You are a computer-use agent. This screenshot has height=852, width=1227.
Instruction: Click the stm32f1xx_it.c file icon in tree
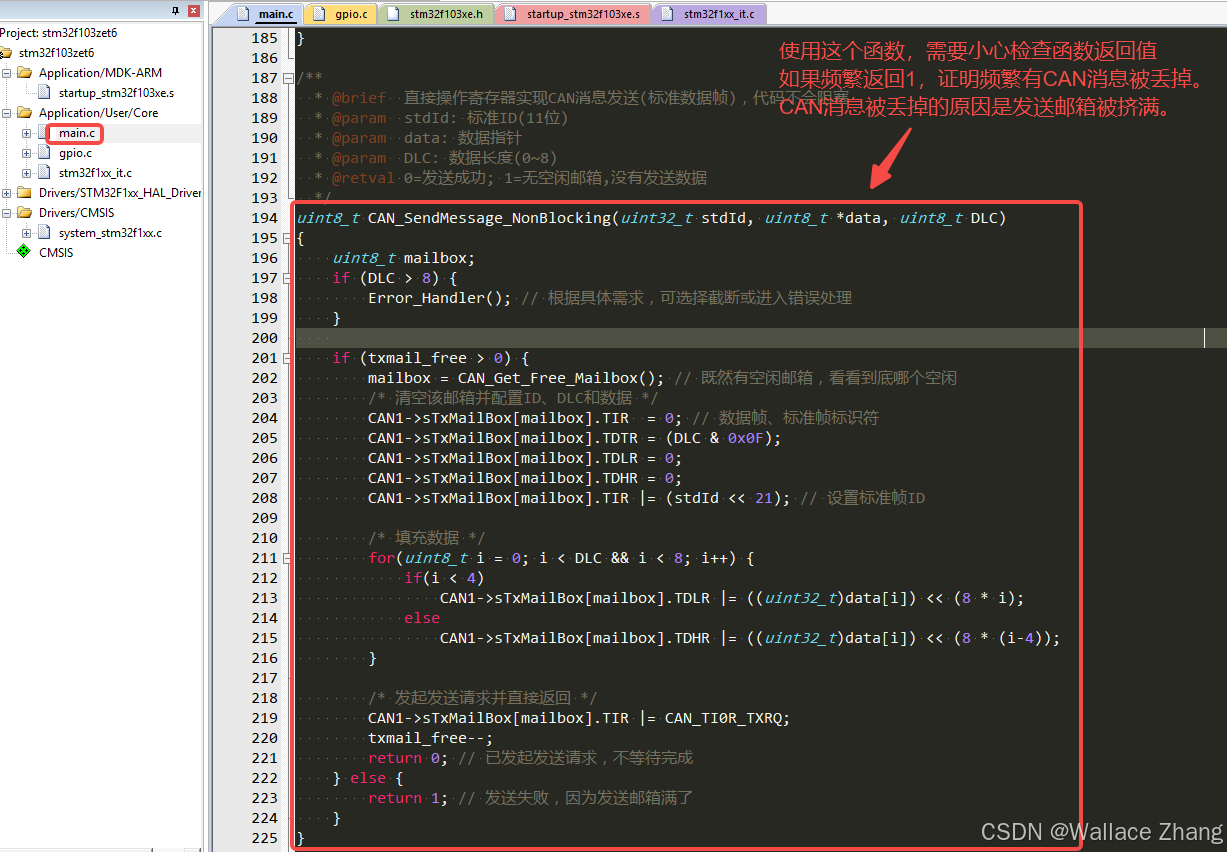point(44,173)
